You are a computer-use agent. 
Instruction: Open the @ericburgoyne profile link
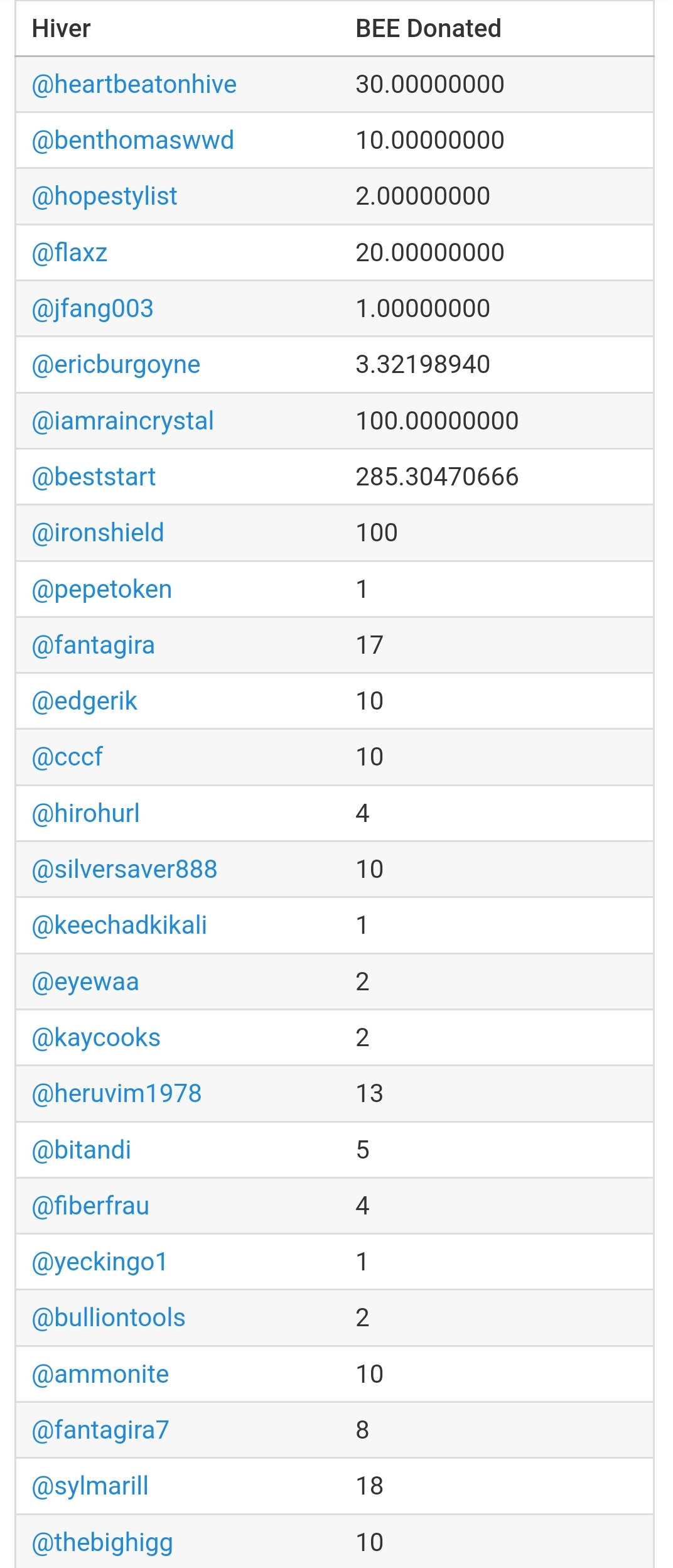[x=116, y=364]
